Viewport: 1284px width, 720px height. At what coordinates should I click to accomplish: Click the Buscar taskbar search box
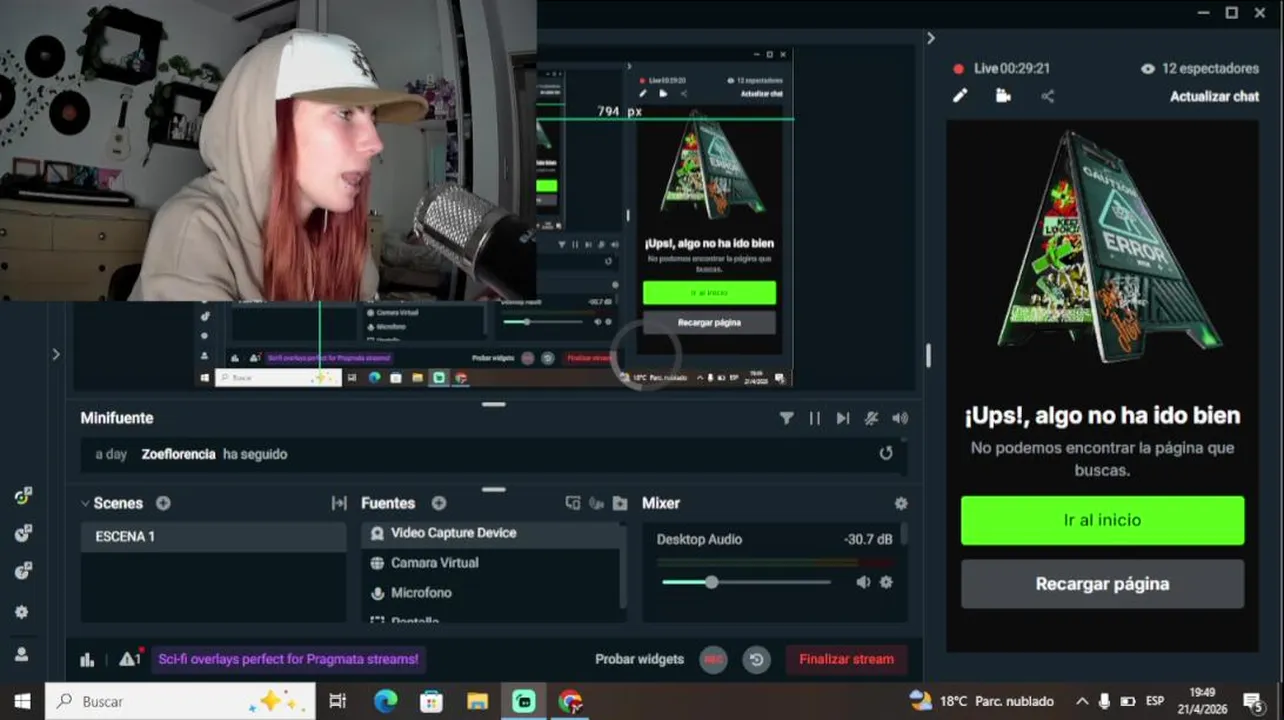point(180,701)
